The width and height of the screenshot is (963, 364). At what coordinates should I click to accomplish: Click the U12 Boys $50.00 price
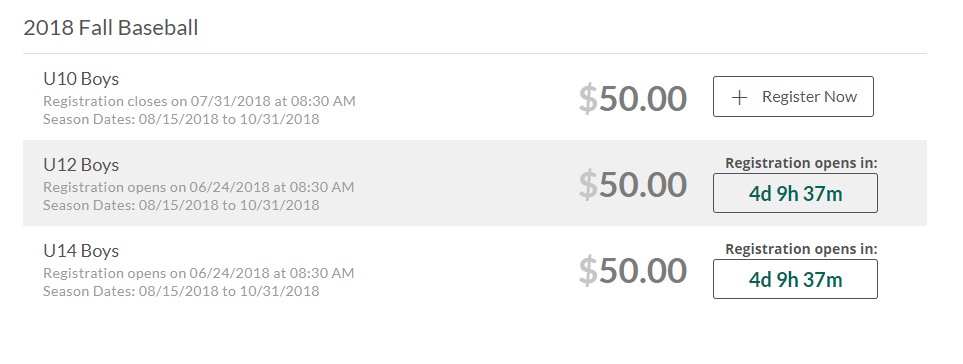coord(633,184)
